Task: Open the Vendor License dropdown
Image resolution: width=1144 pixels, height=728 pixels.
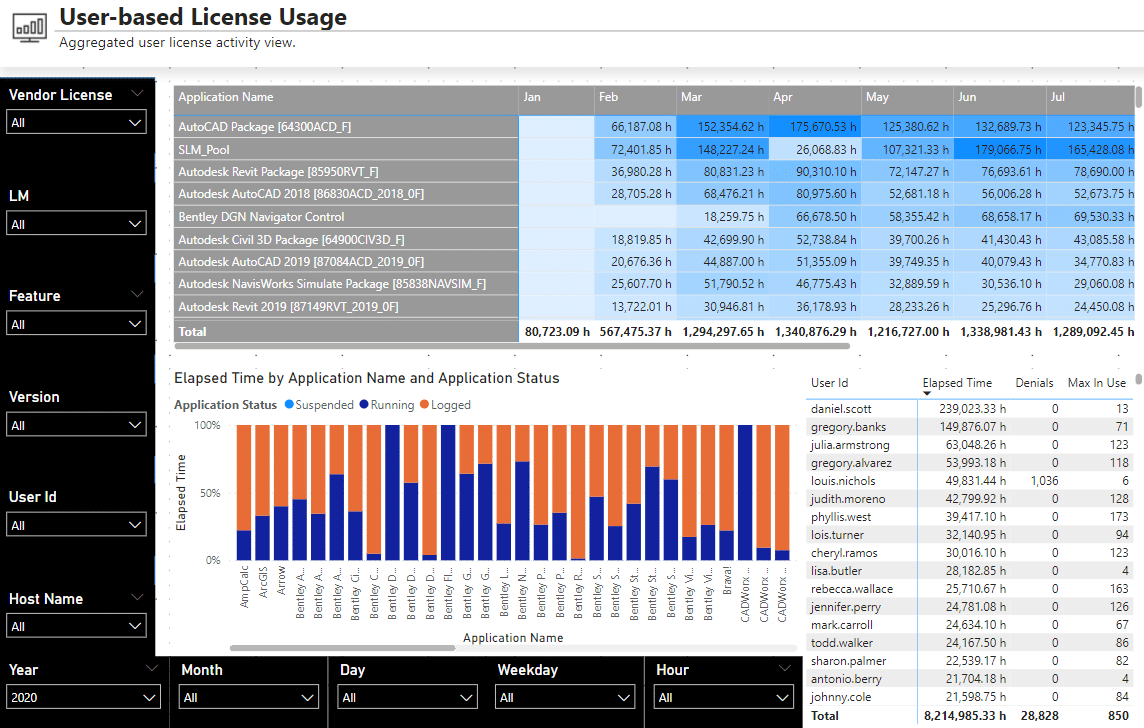Action: [x=77, y=123]
